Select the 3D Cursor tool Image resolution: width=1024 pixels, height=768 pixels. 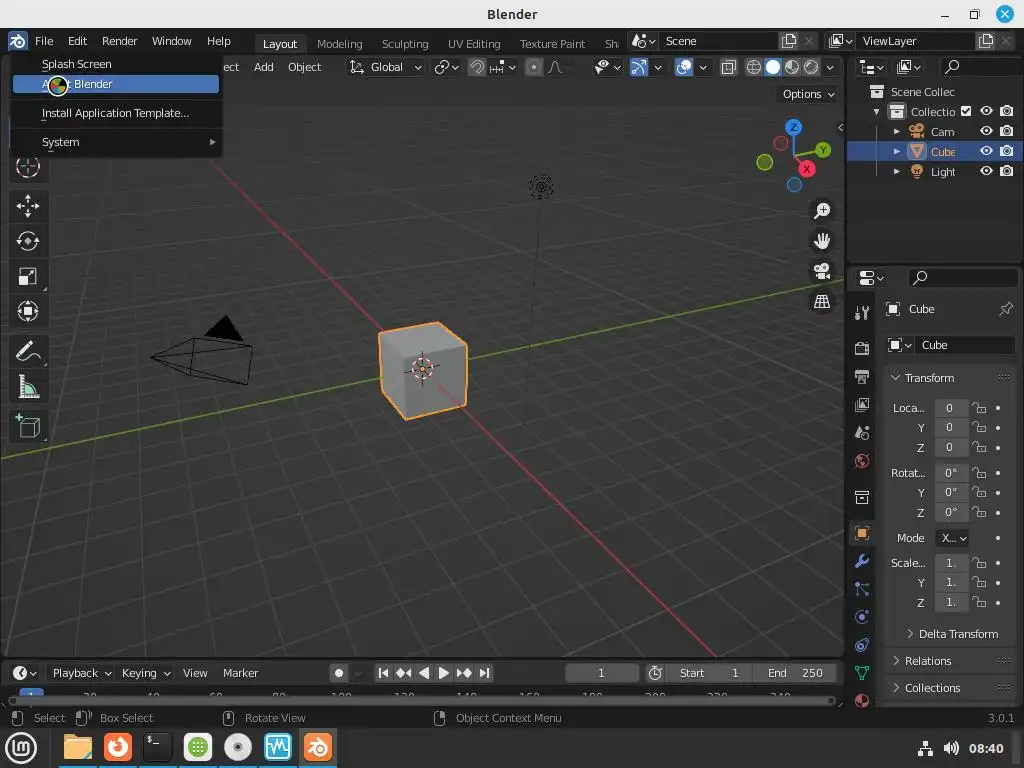(27, 167)
